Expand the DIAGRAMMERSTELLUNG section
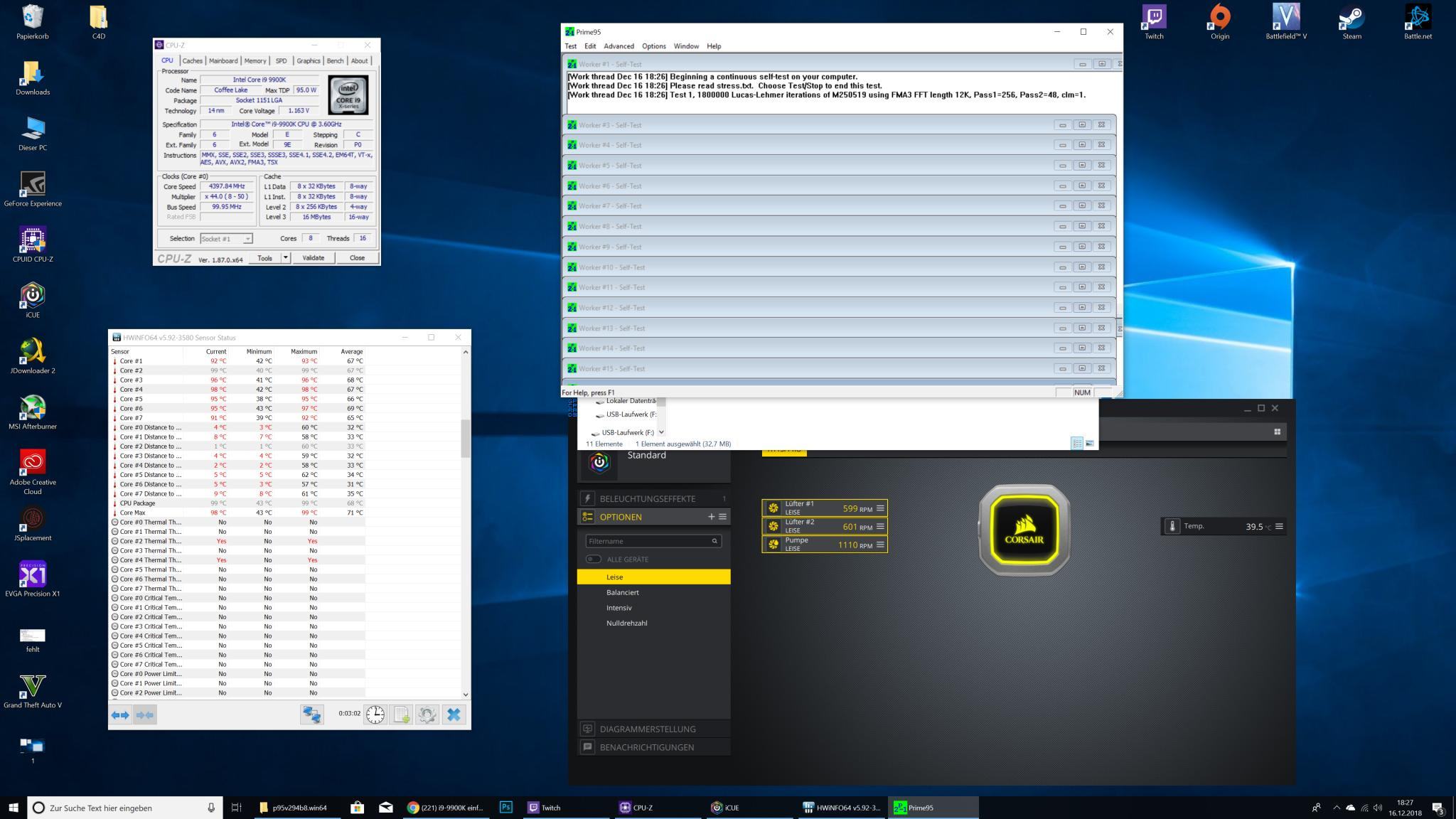1456x819 pixels. click(x=647, y=729)
